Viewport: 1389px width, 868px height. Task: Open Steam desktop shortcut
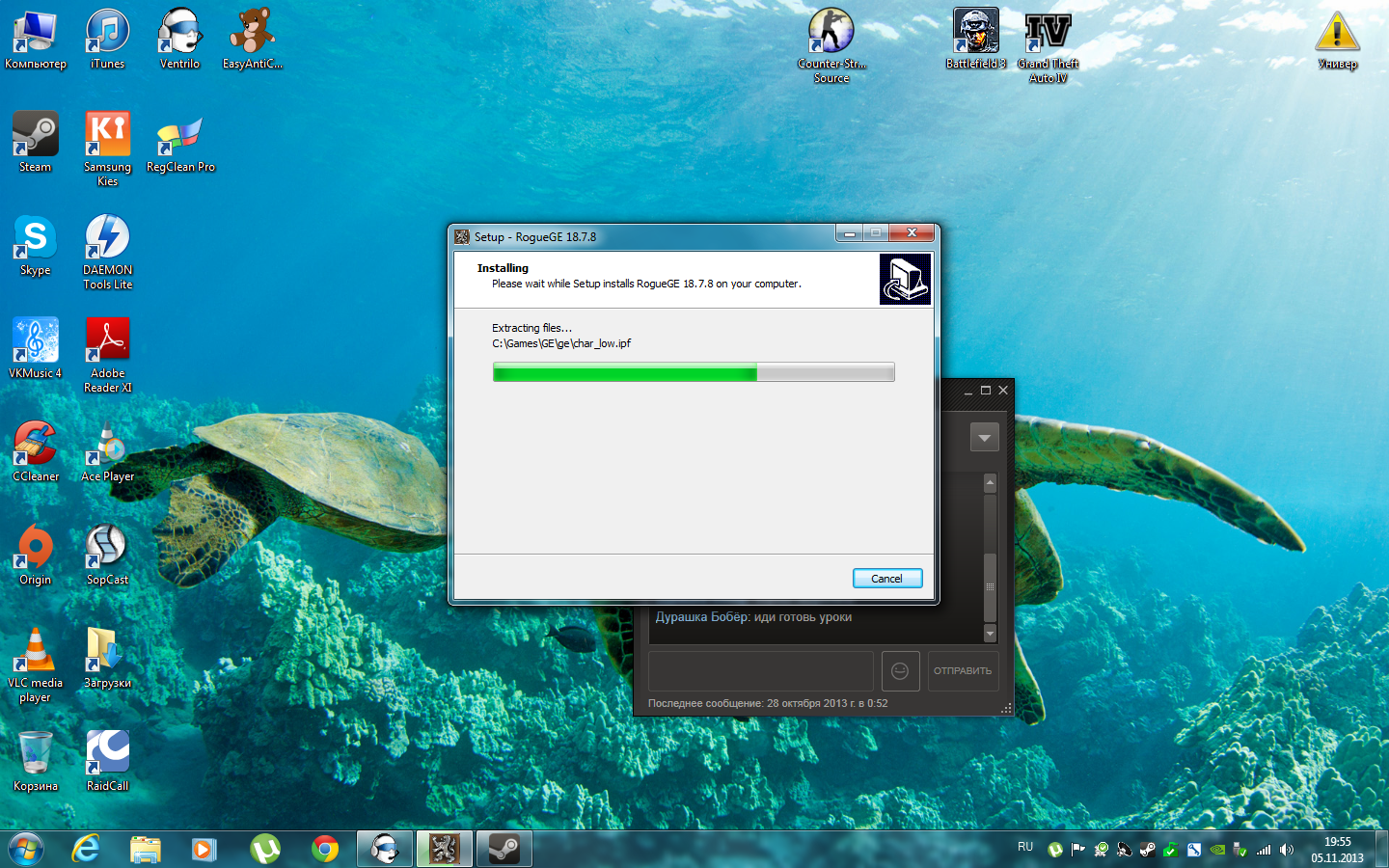coord(36,143)
